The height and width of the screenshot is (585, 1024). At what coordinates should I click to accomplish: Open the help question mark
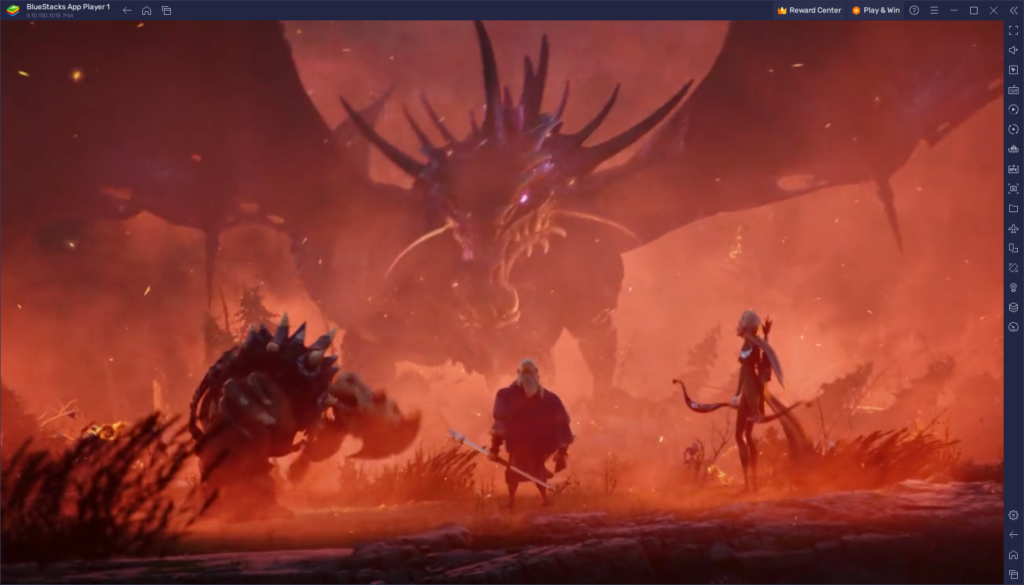pos(914,10)
